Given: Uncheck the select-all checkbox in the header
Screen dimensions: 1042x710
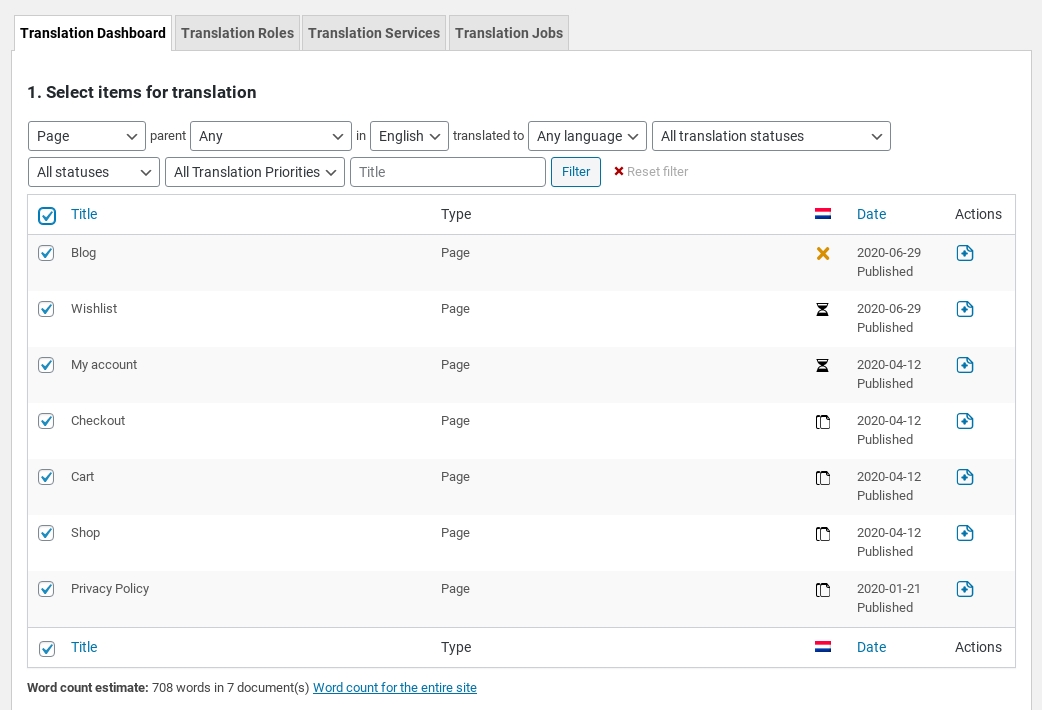Looking at the screenshot, I should pyautogui.click(x=47, y=215).
